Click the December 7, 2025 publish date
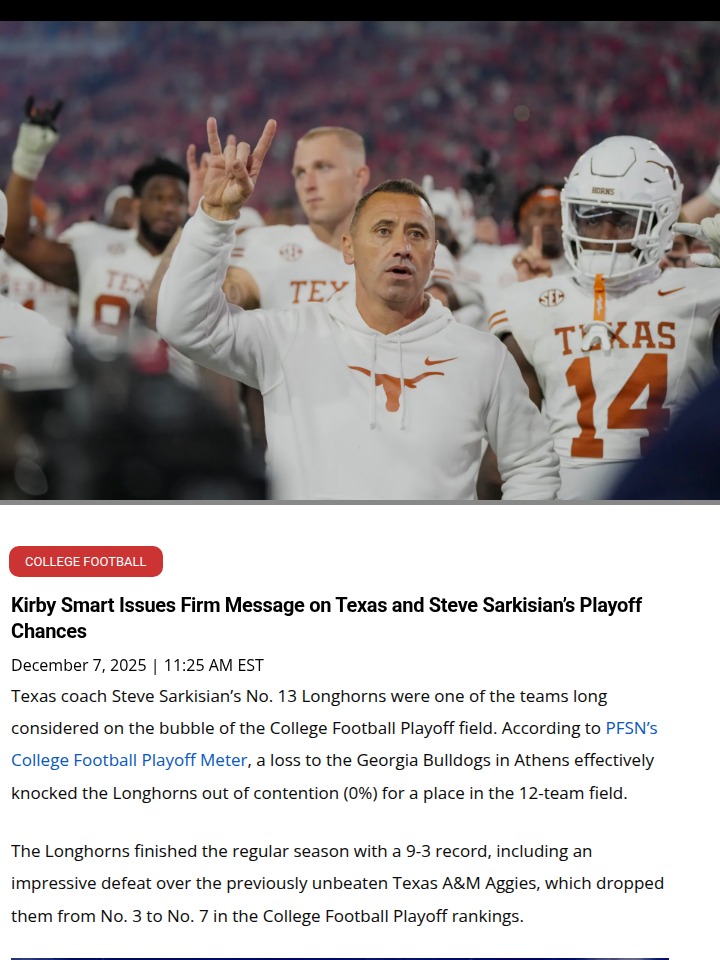Viewport: 720px width, 960px height. pyautogui.click(x=78, y=665)
